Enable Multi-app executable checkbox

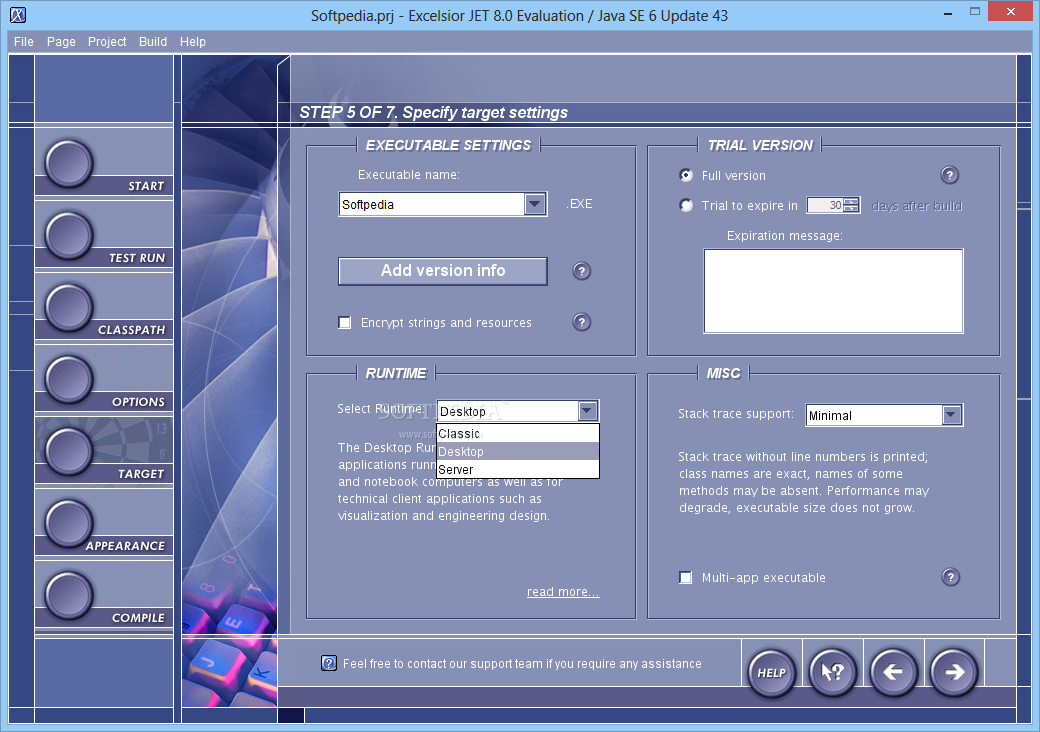[686, 578]
